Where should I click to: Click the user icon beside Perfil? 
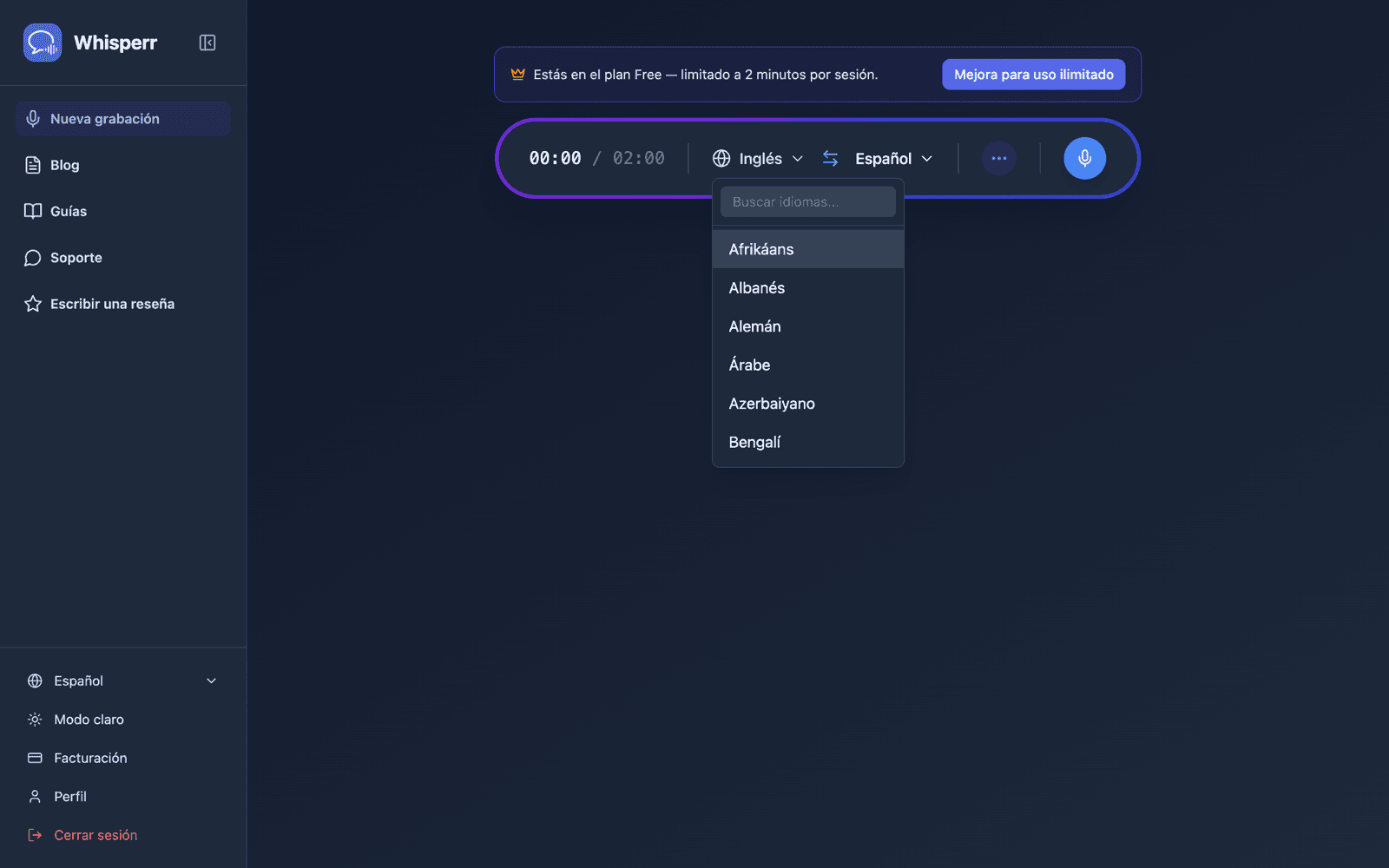point(35,797)
